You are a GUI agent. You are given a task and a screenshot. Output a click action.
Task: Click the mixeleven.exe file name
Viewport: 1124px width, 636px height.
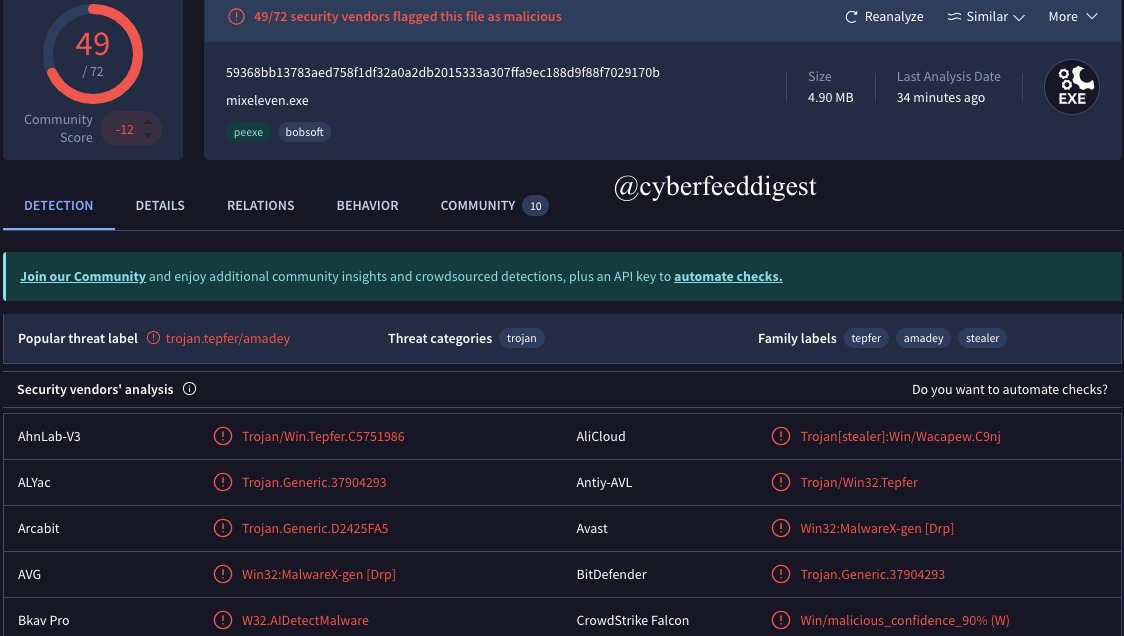[x=267, y=100]
